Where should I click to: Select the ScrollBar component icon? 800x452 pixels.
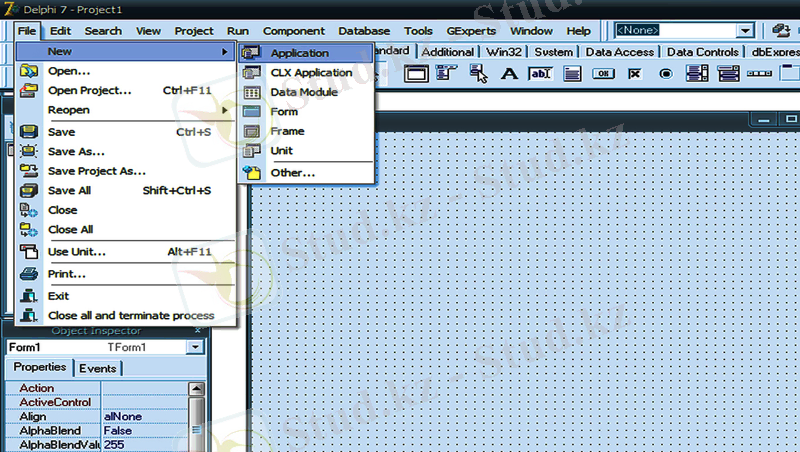pos(759,73)
